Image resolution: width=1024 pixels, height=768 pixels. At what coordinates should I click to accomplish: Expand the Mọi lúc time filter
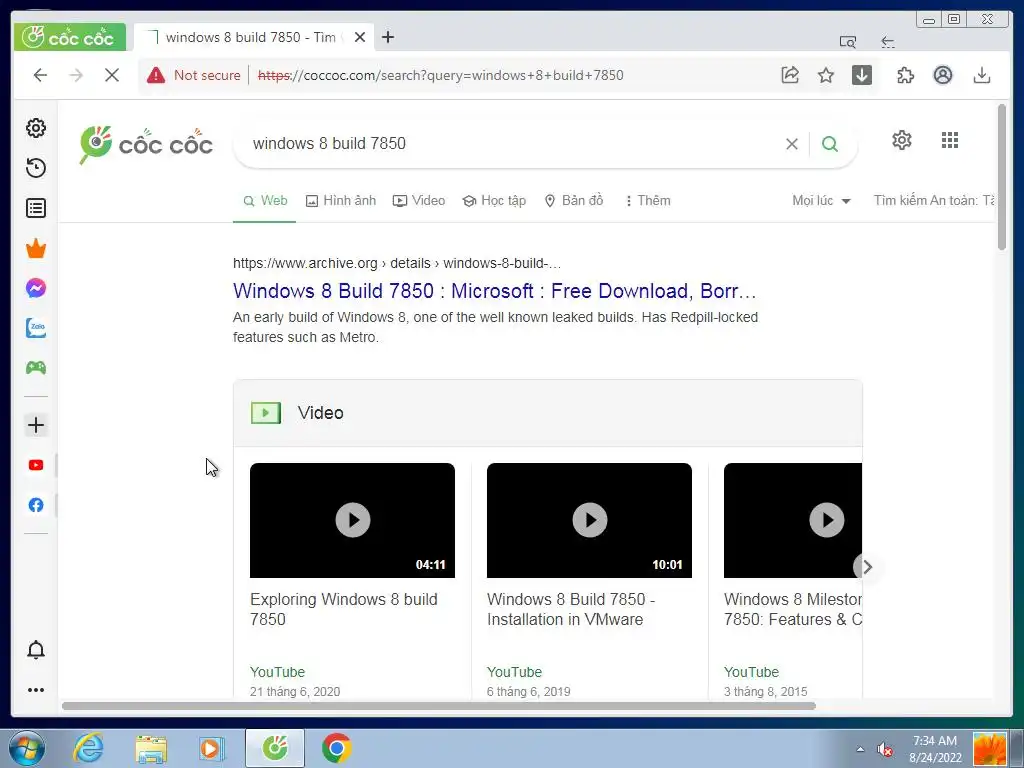pyautogui.click(x=821, y=200)
